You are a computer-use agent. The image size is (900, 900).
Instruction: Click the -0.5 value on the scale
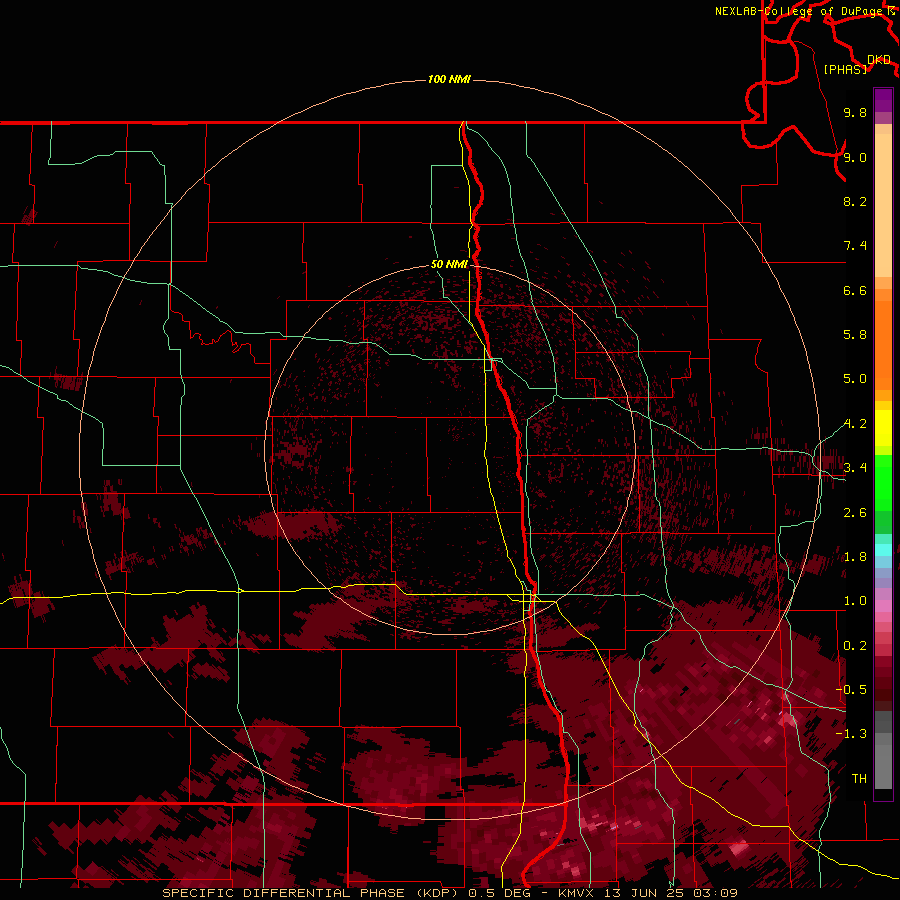[x=851, y=690]
